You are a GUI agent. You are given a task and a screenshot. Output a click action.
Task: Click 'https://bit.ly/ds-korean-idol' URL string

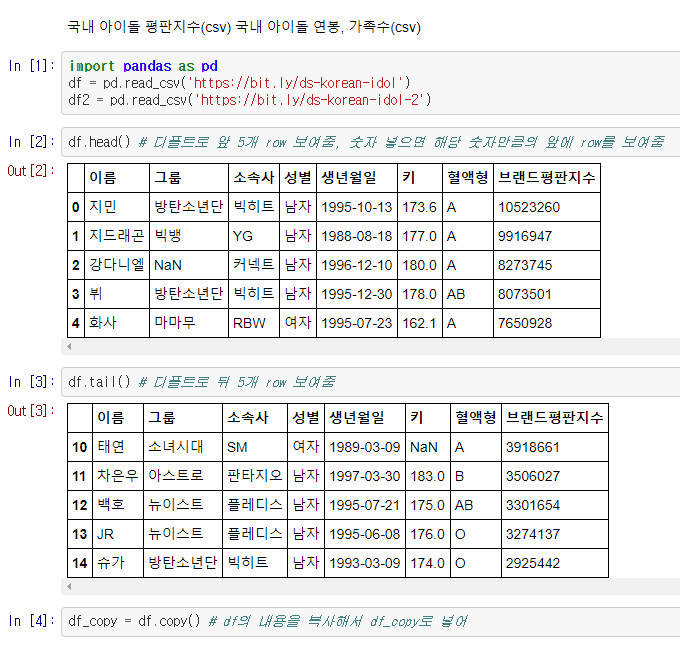click(x=295, y=83)
